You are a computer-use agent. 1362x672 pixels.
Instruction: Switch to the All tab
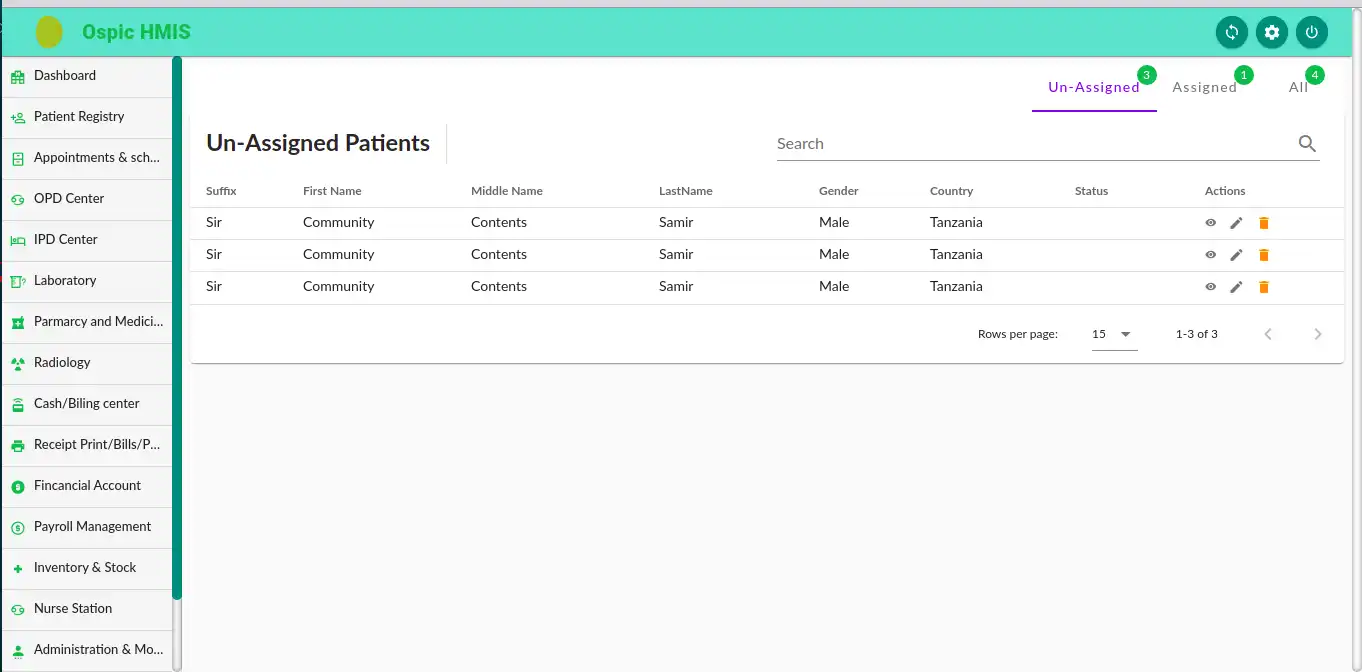click(x=1298, y=87)
